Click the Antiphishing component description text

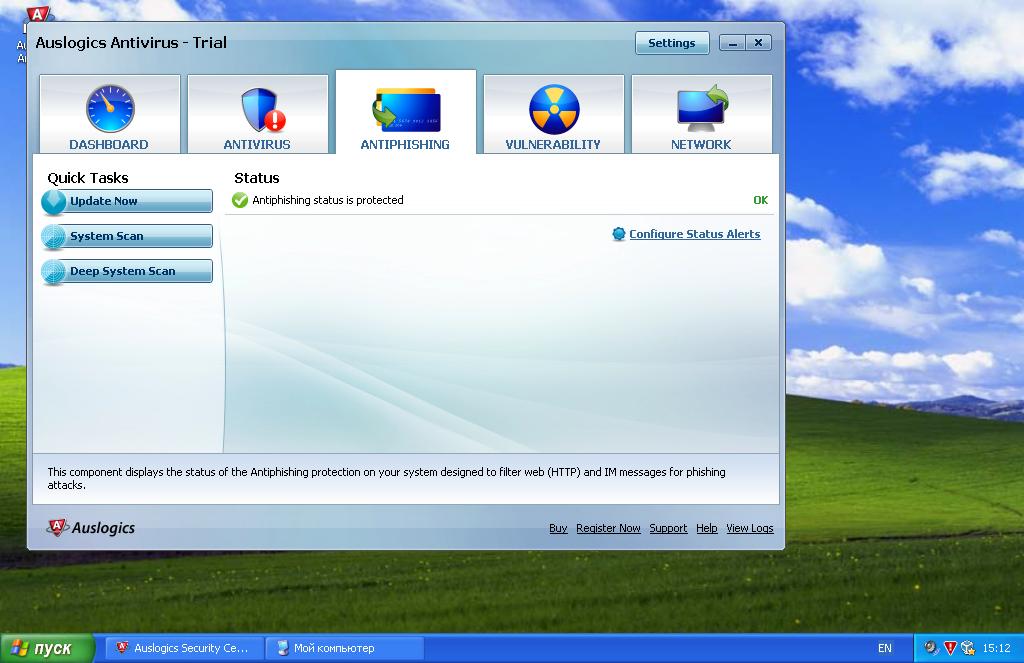(387, 478)
